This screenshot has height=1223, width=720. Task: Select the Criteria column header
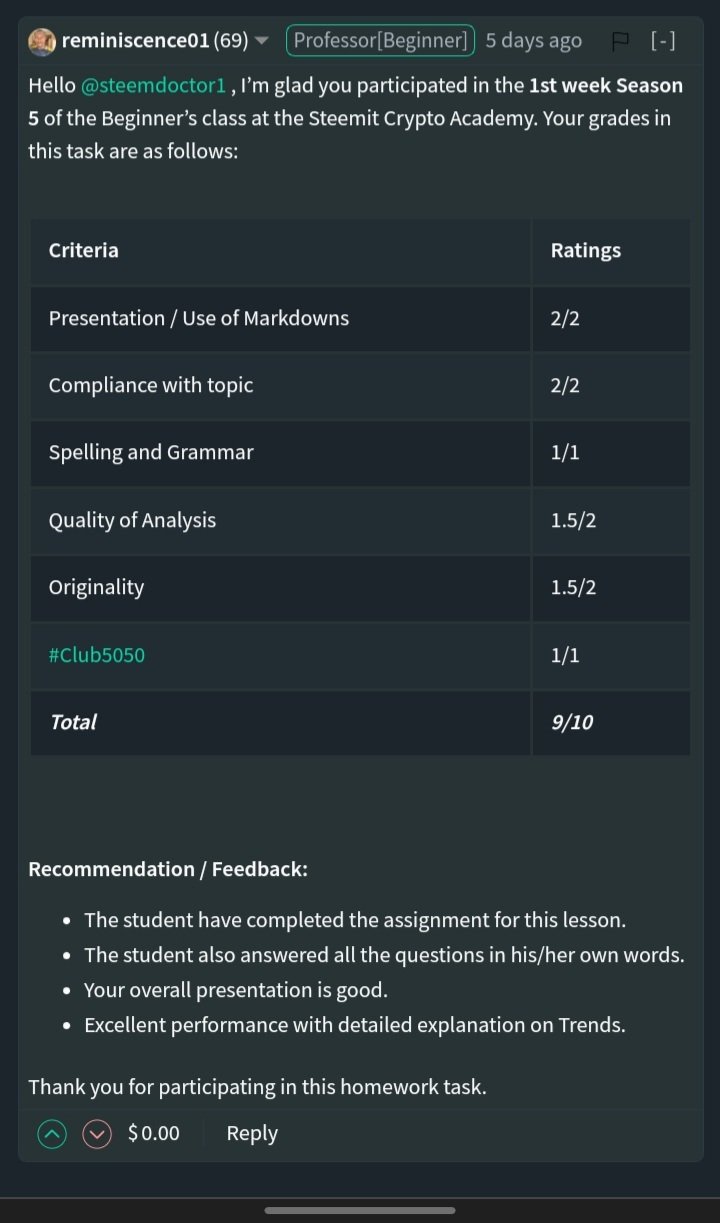pyautogui.click(x=281, y=251)
